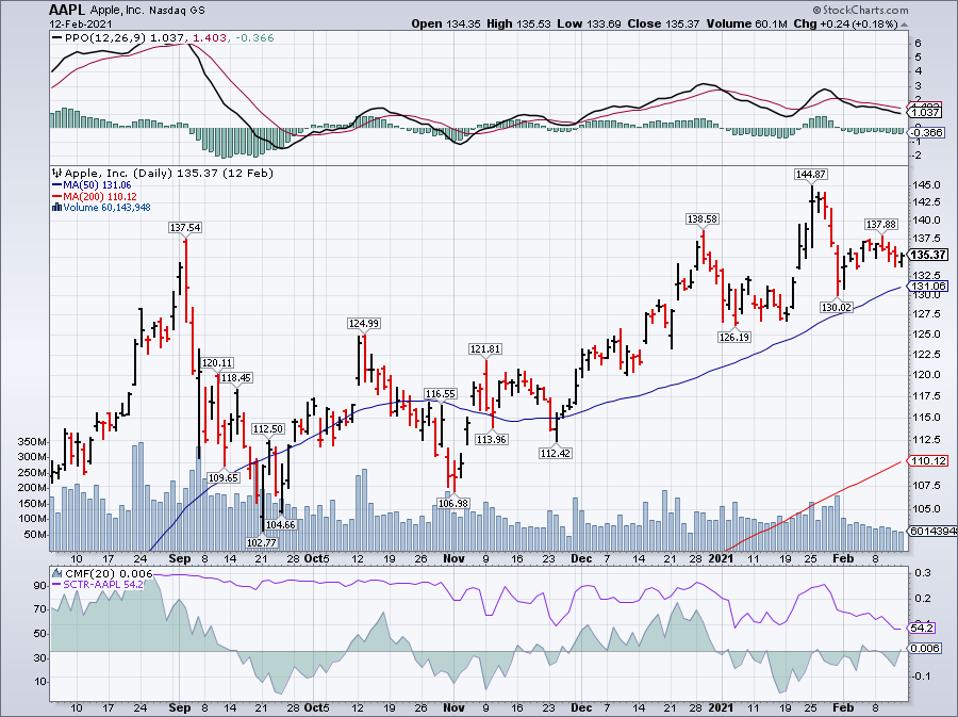The image size is (958, 717).
Task: Click the red line marker for MA(200)
Action: point(56,197)
